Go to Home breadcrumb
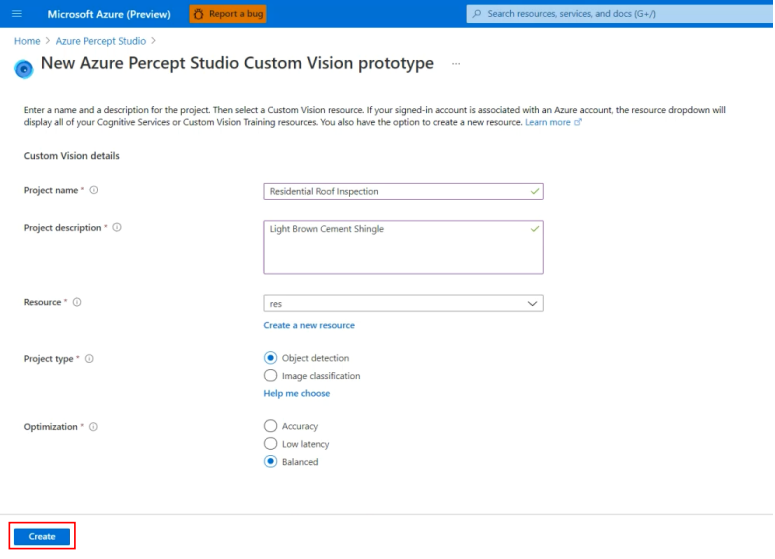 [x=27, y=41]
